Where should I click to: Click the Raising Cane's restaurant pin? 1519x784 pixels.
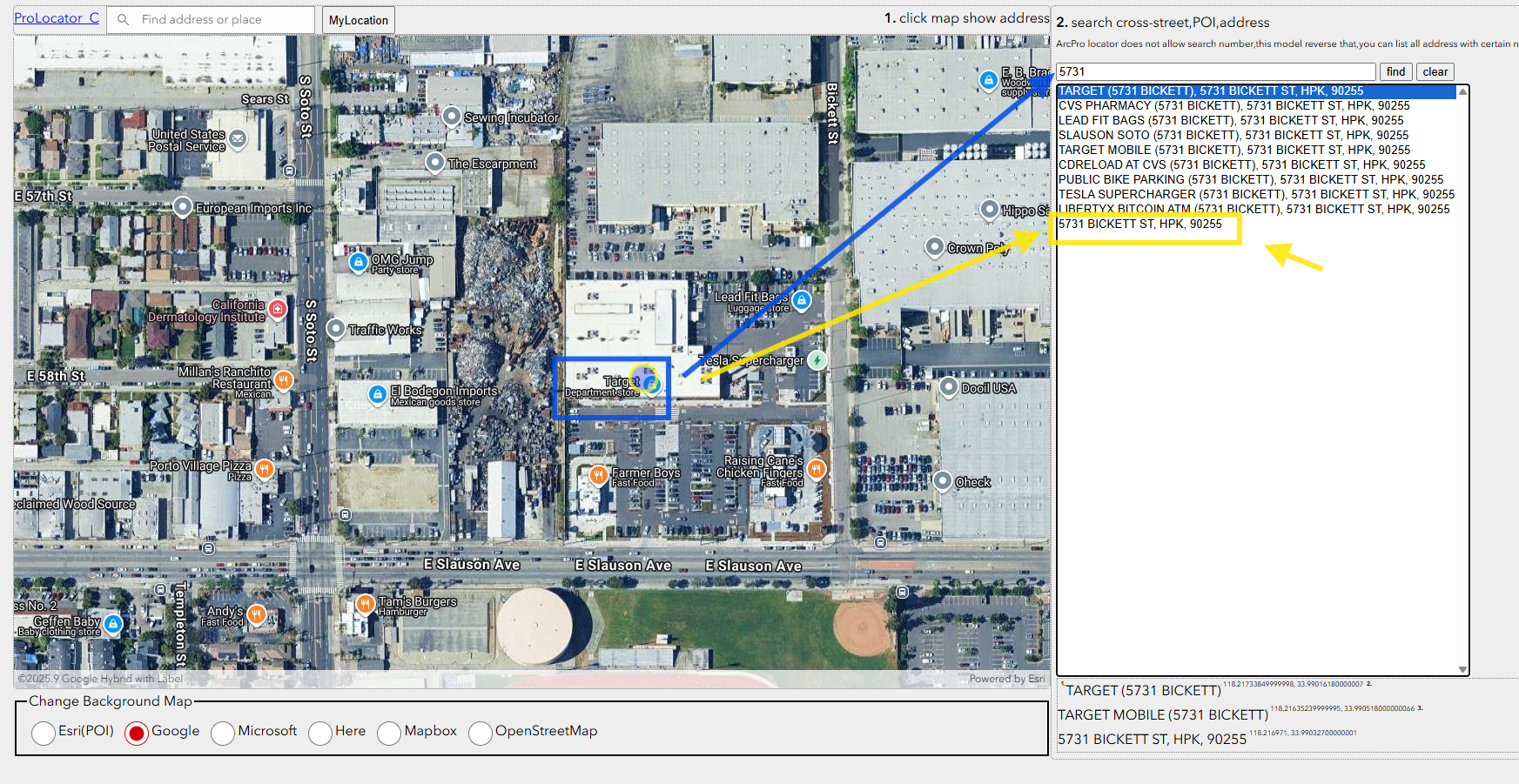point(816,469)
